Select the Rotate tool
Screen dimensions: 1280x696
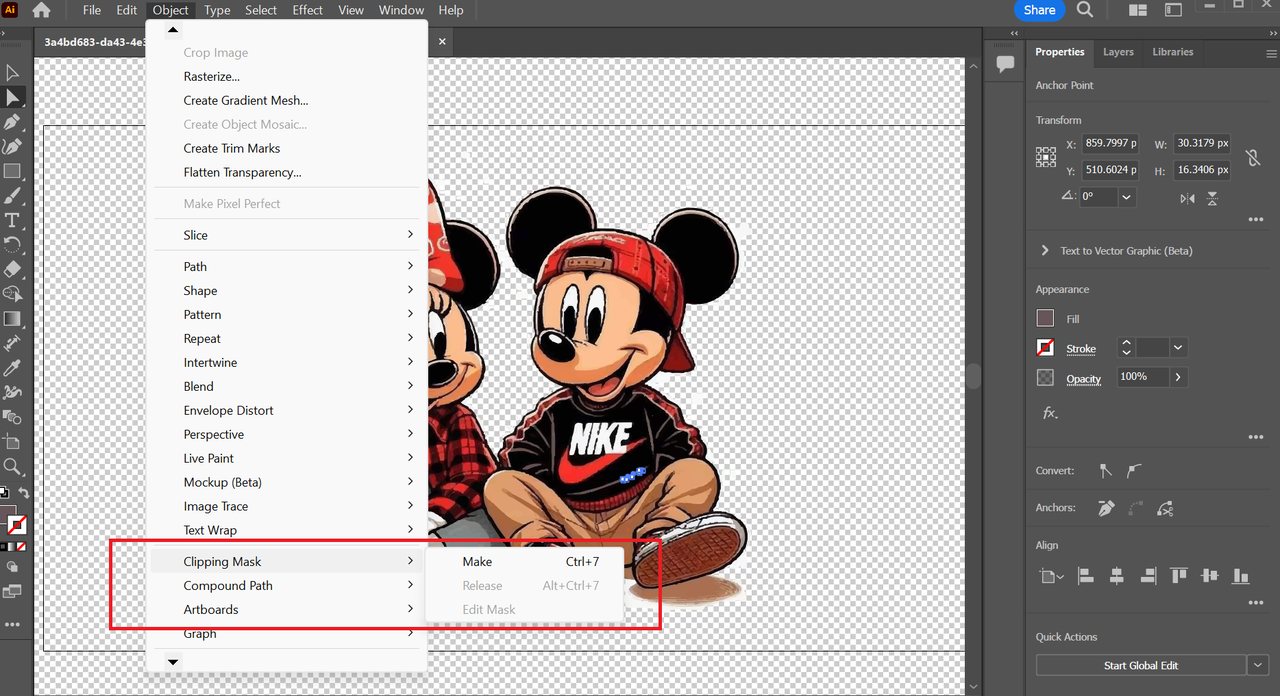(x=12, y=245)
